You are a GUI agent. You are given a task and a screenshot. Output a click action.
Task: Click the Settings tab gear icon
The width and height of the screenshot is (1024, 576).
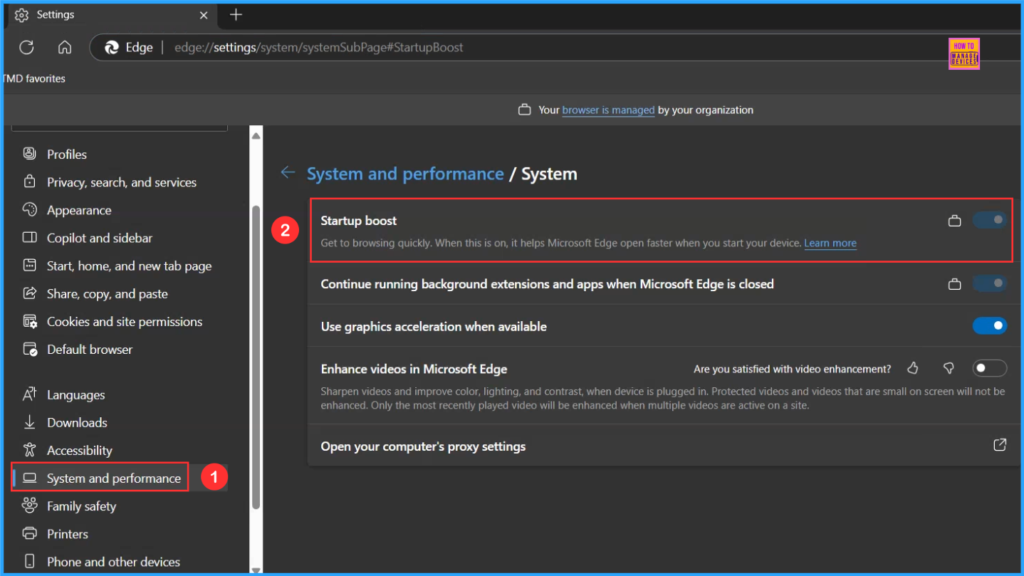point(22,14)
